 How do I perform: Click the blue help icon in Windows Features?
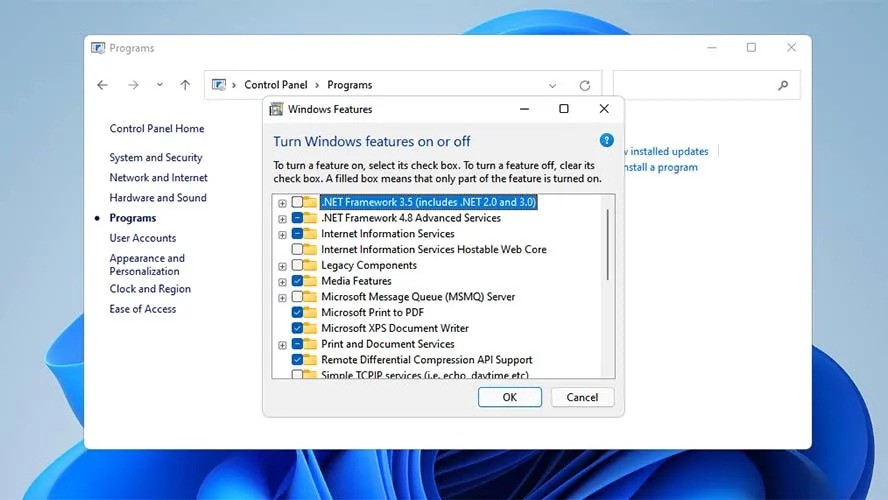point(606,141)
